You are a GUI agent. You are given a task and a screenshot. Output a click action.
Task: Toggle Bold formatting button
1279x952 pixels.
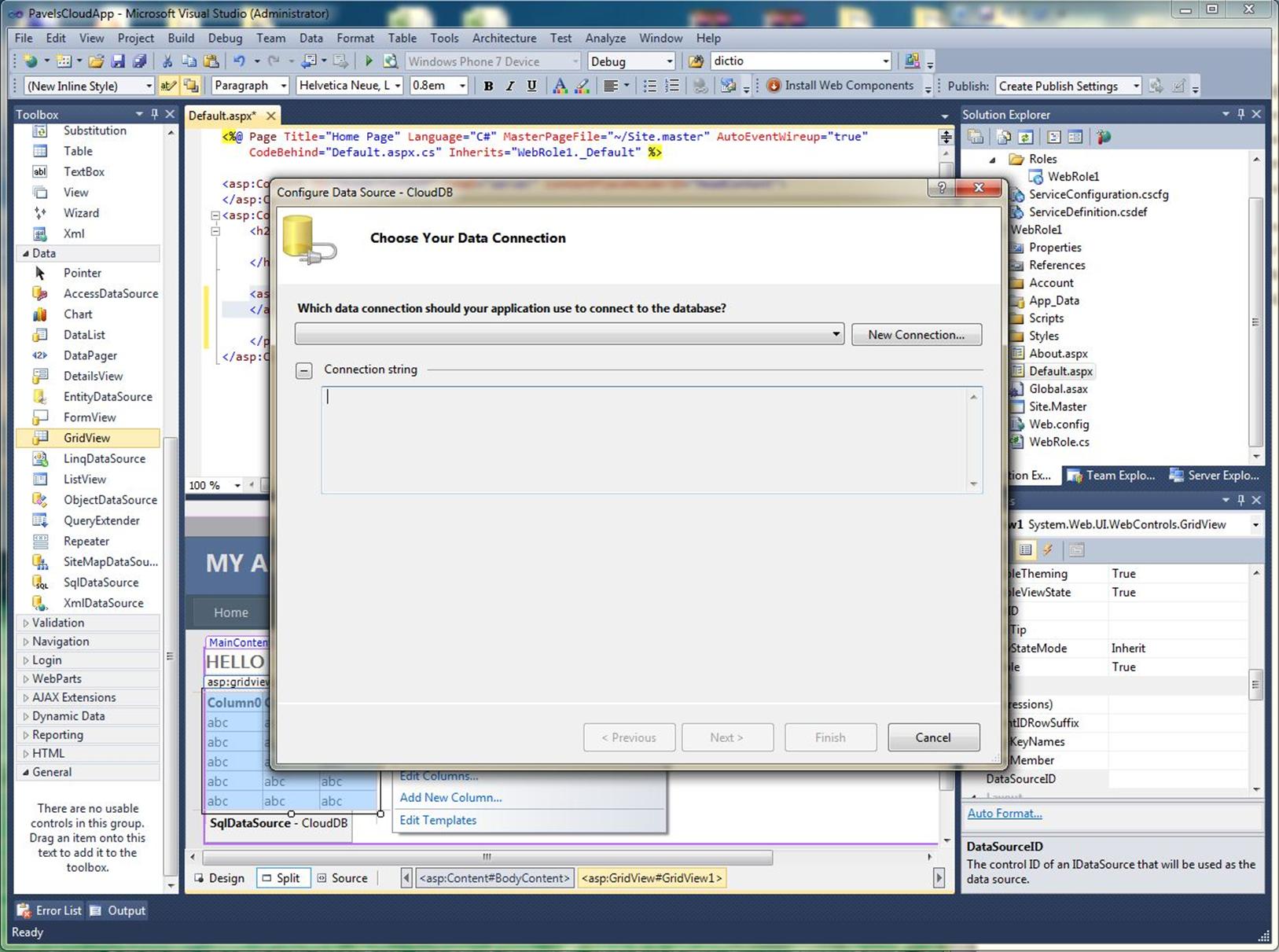tap(488, 86)
